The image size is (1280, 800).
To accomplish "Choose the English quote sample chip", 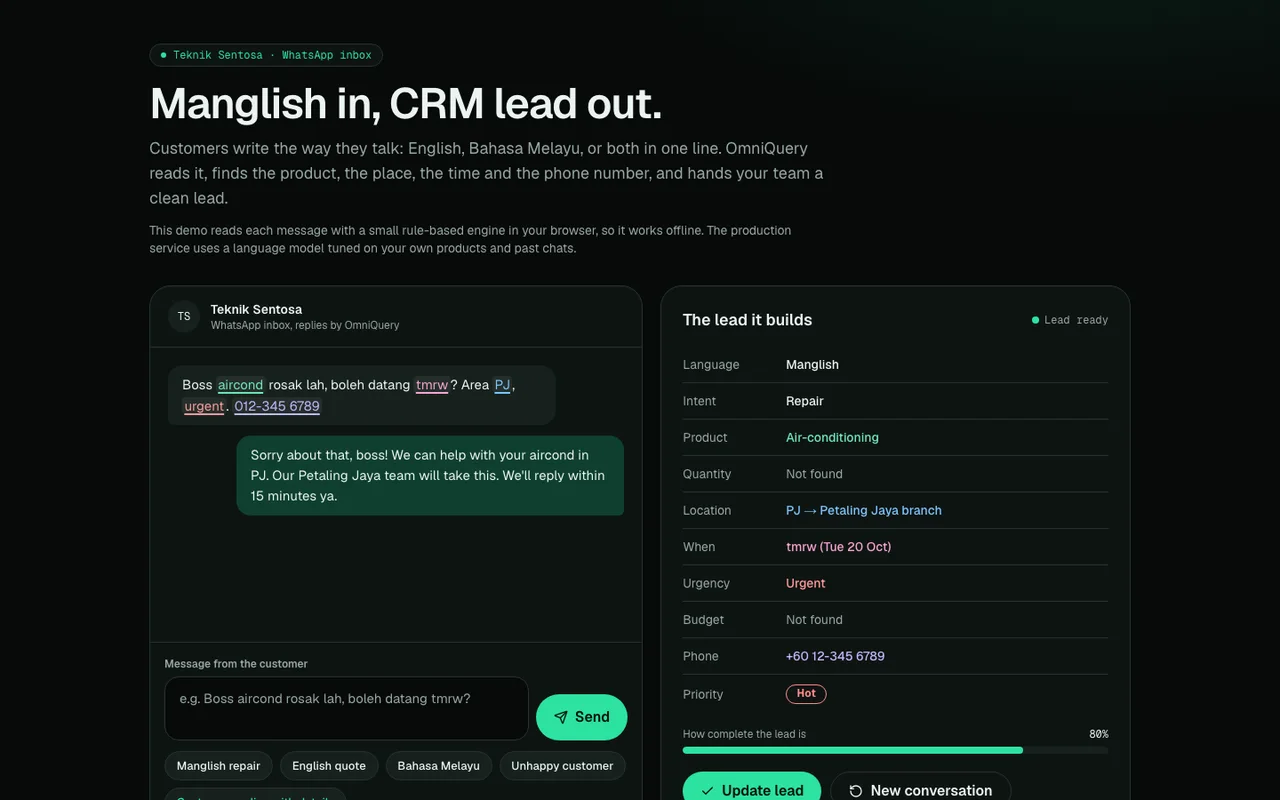I will point(329,766).
